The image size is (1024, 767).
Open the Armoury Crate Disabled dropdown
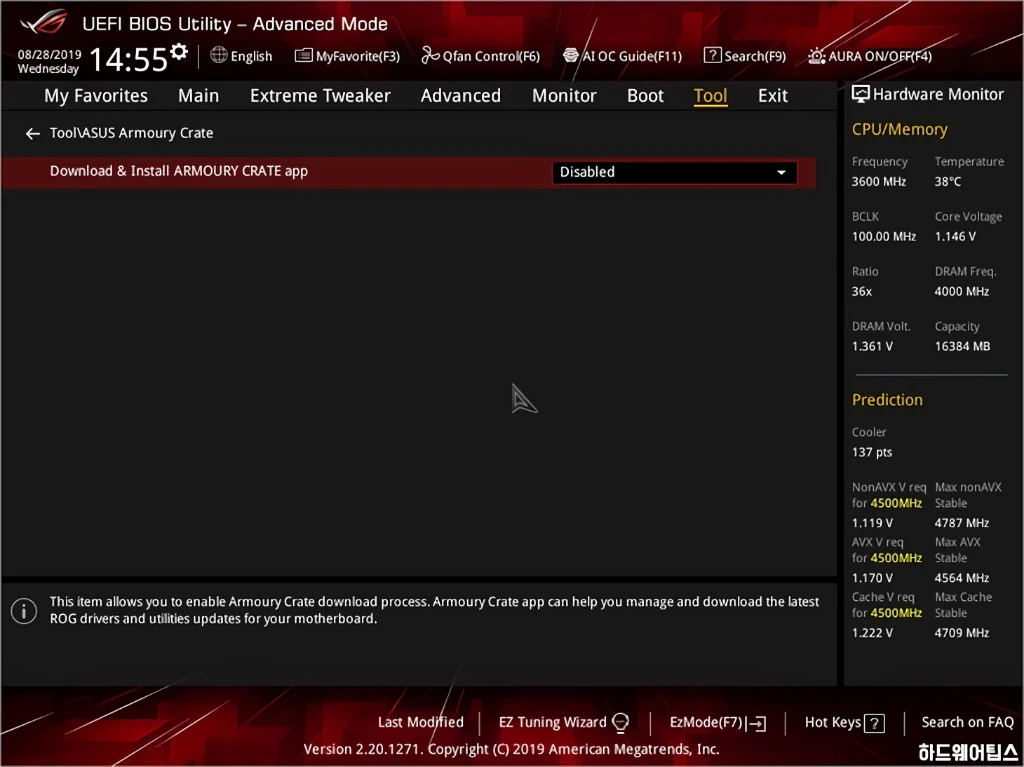click(x=675, y=172)
